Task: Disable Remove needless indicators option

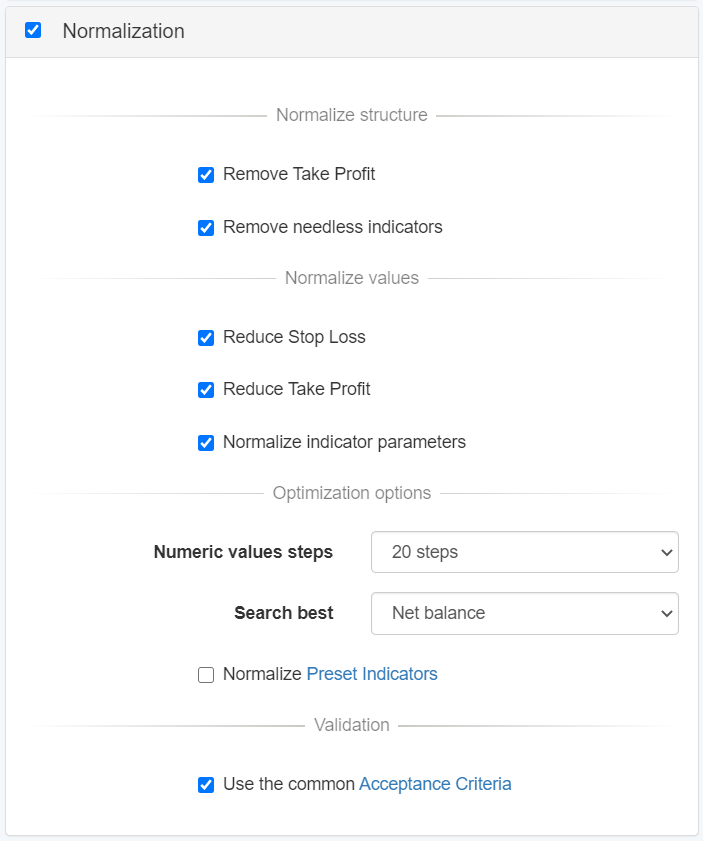Action: click(206, 228)
